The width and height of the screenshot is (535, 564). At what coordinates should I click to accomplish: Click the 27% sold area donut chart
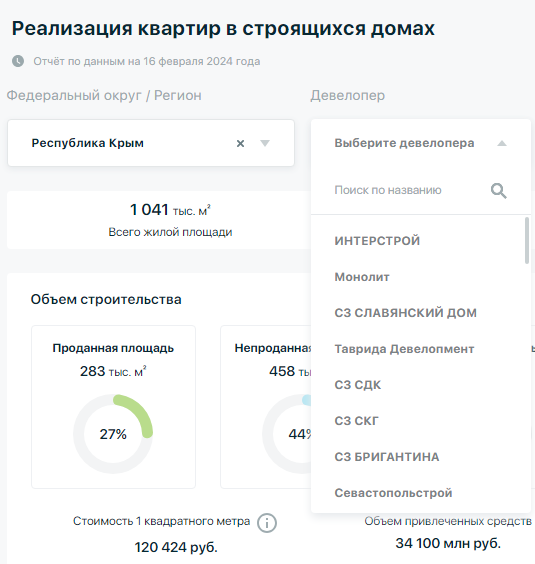[113, 434]
